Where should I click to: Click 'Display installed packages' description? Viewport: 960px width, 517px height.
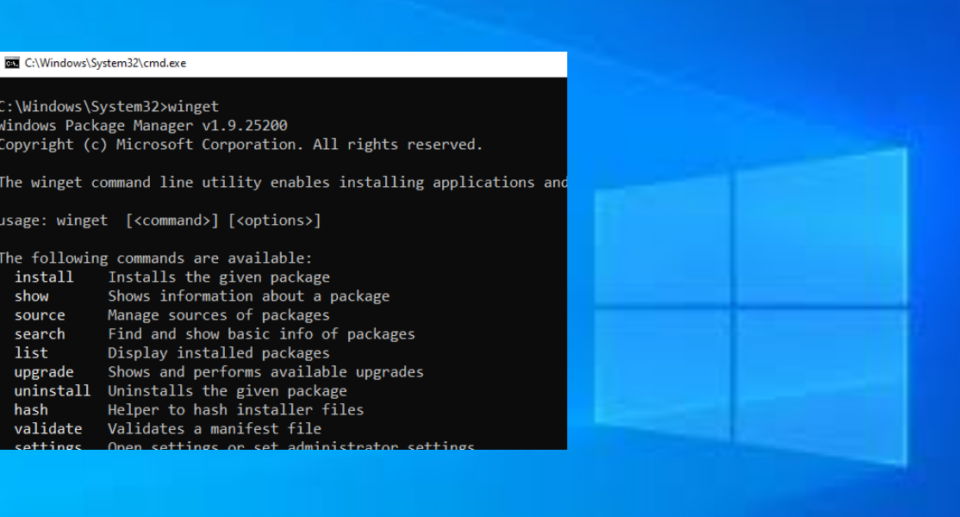219,353
